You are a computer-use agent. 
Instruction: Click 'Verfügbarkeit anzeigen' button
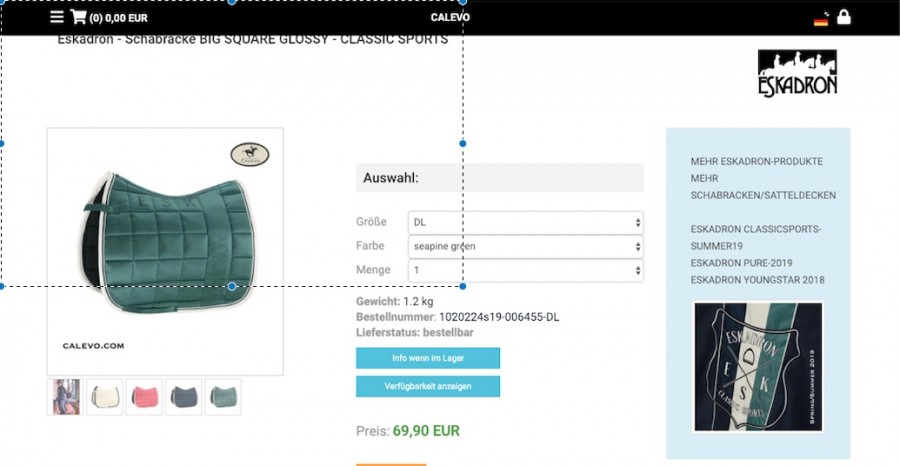[428, 386]
